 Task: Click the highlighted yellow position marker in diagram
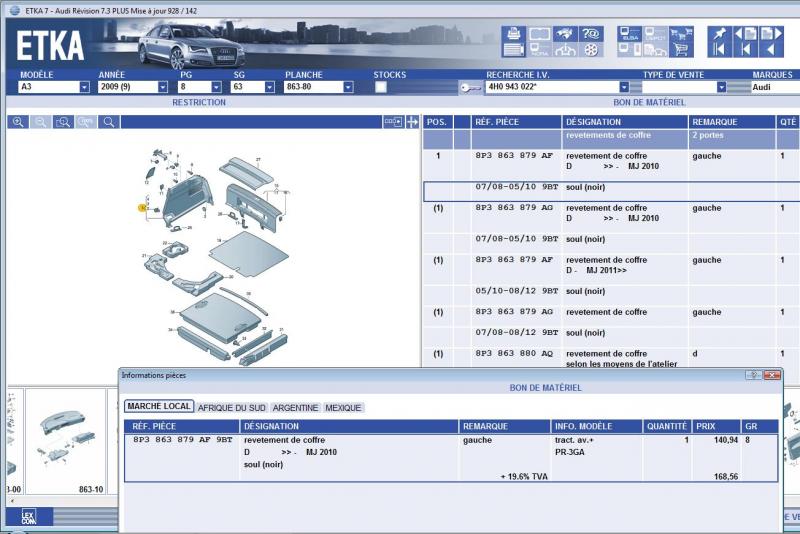(142, 208)
